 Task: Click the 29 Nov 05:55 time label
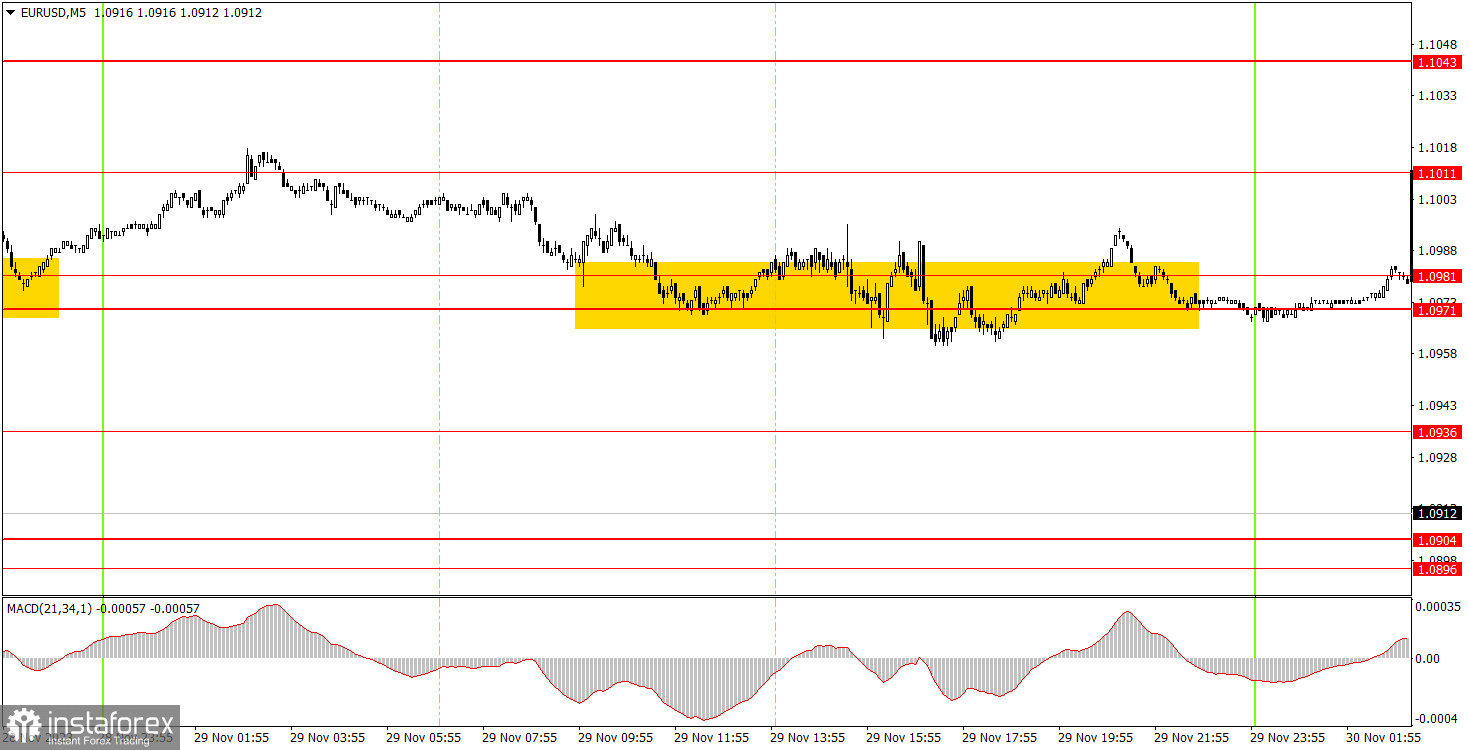click(x=424, y=737)
